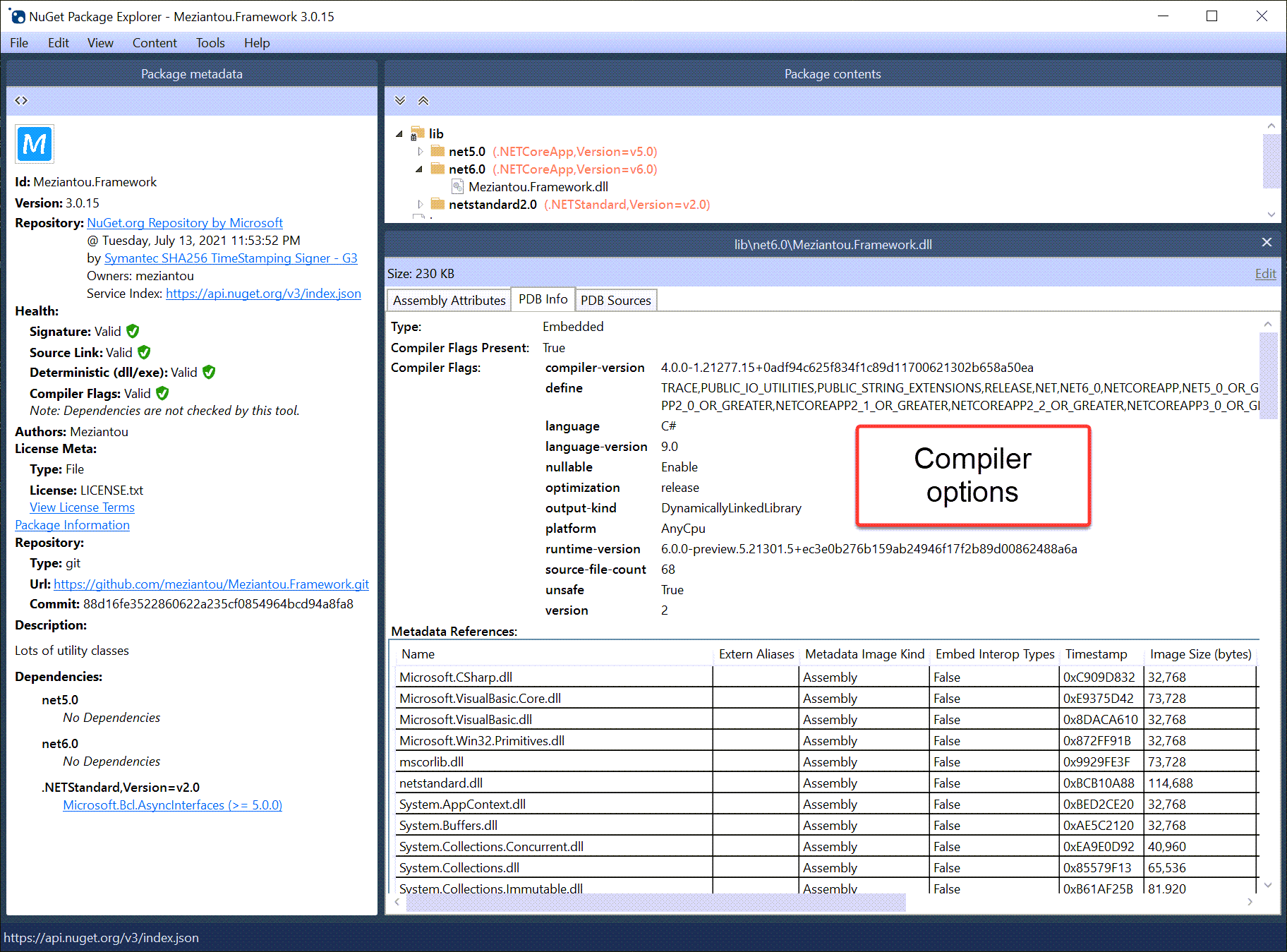1287x952 pixels.
Task: Click the Edit link above the tabs
Action: (1264, 274)
